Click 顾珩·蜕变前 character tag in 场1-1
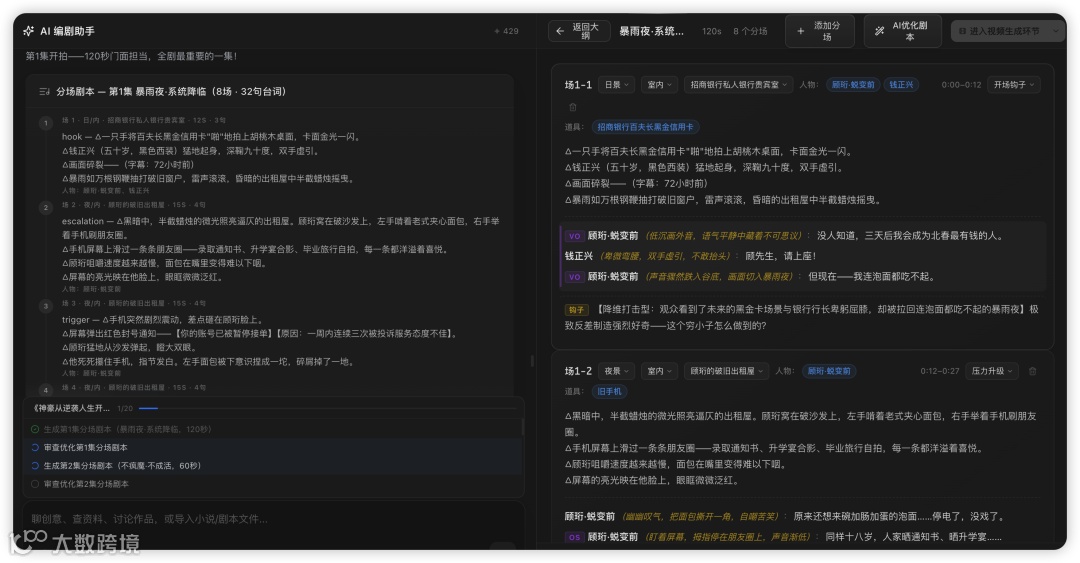The image size is (1080, 563). [x=853, y=85]
